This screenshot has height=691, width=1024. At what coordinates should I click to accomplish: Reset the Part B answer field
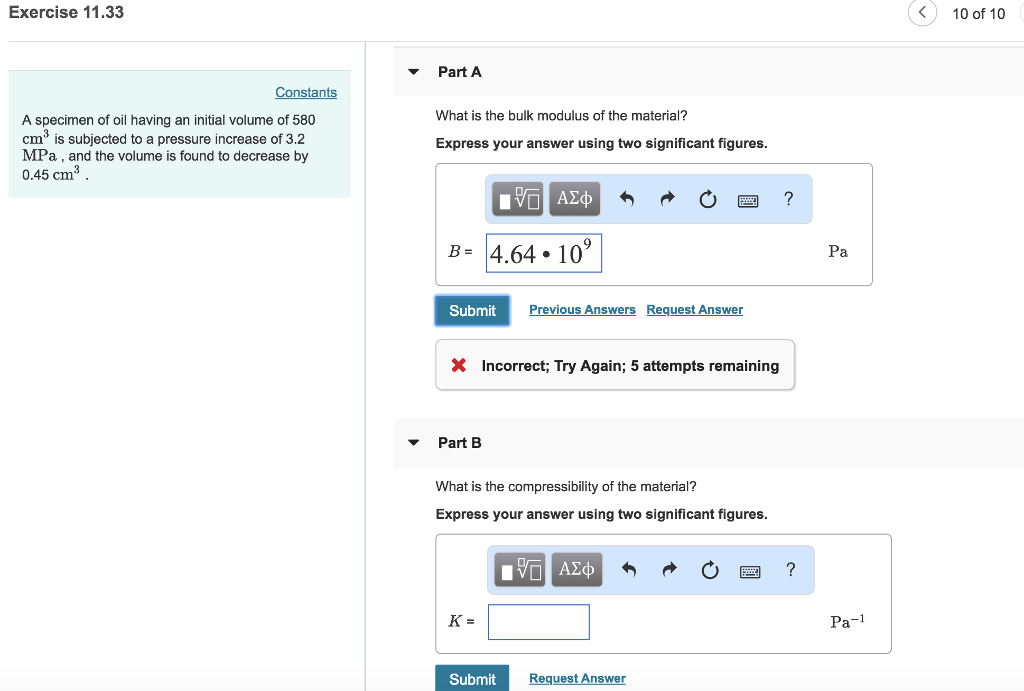point(710,569)
